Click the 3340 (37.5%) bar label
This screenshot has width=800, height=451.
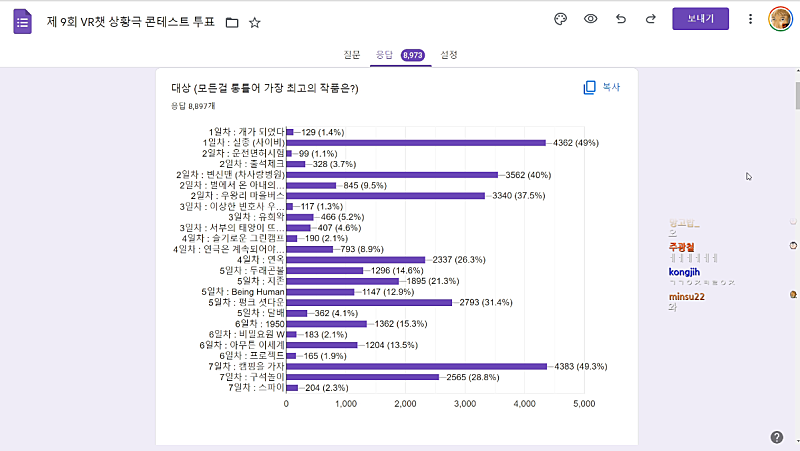(x=518, y=195)
